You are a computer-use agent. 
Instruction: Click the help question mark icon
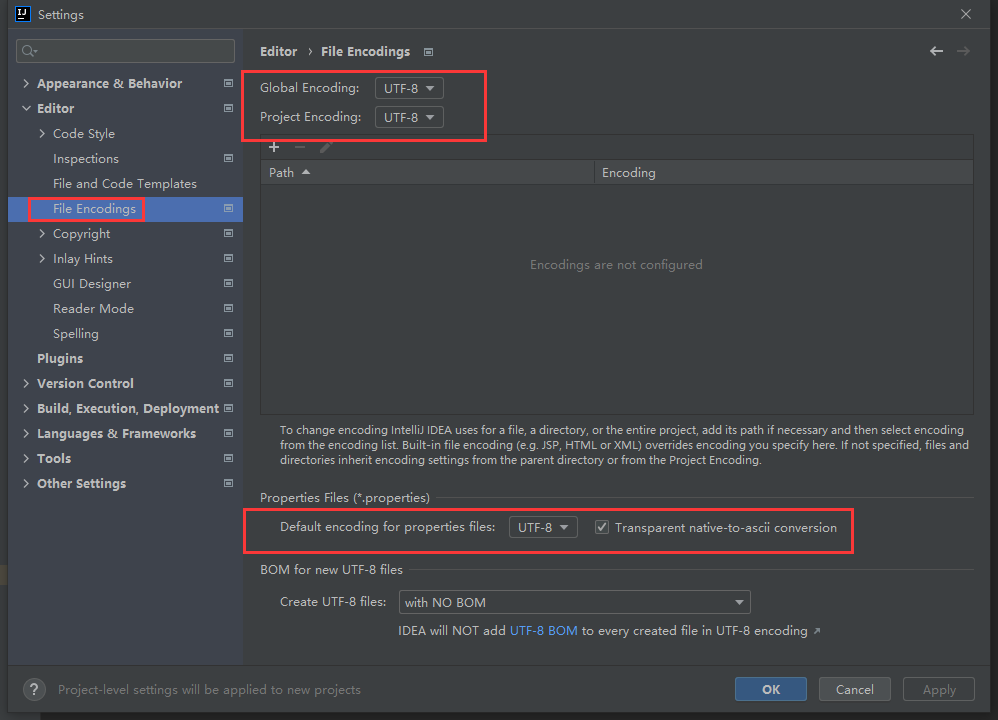(33, 689)
